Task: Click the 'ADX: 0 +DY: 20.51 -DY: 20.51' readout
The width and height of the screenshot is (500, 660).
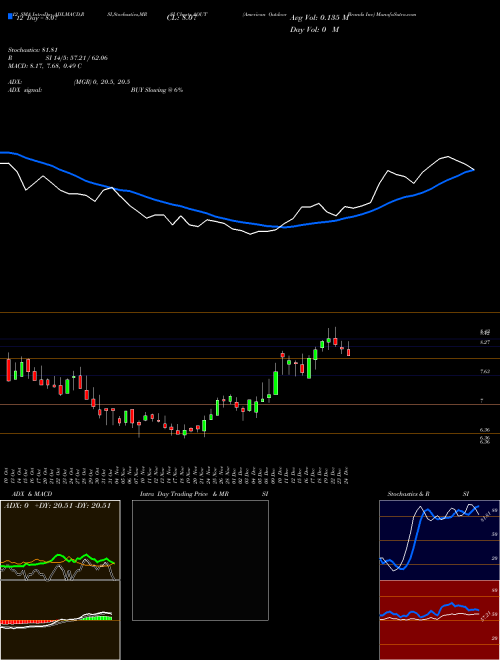Action: (57, 506)
